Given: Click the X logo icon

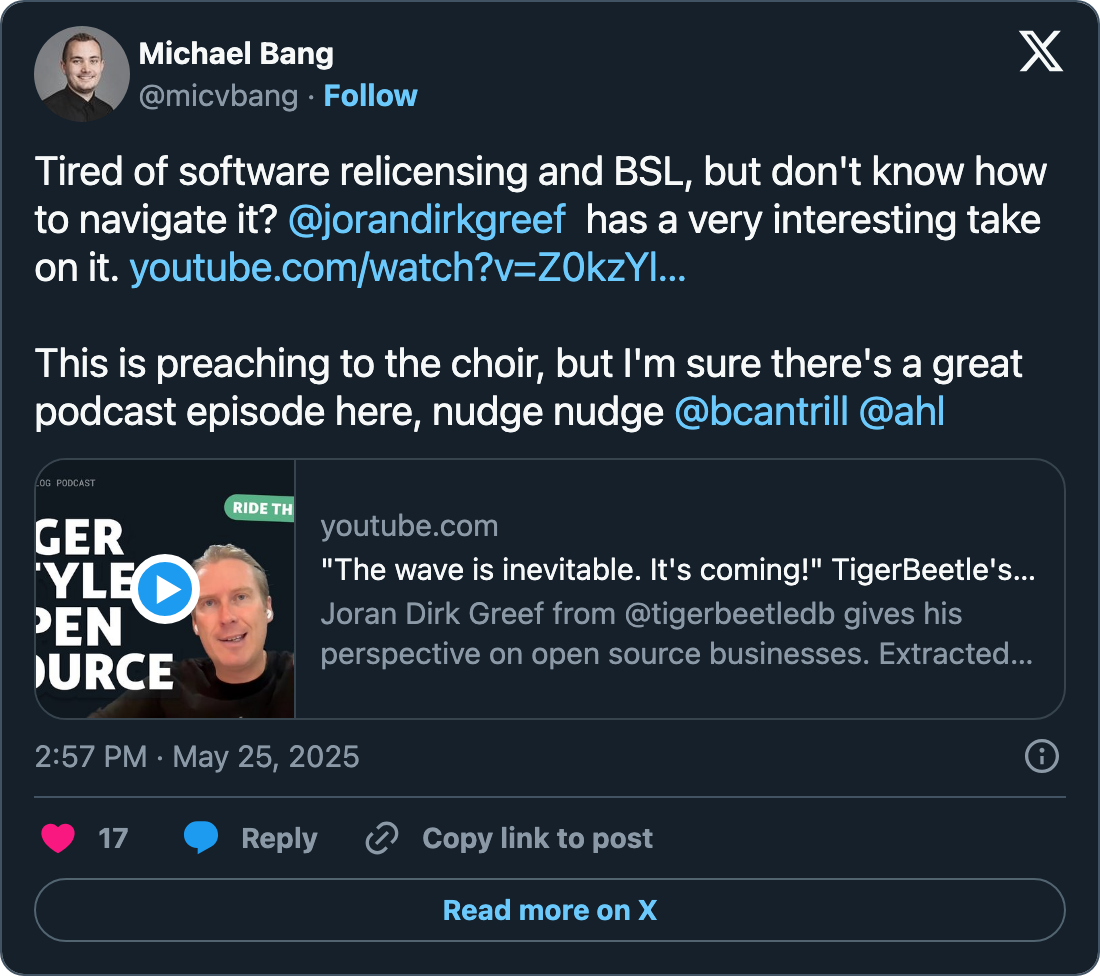Looking at the screenshot, I should coord(1041,51).
